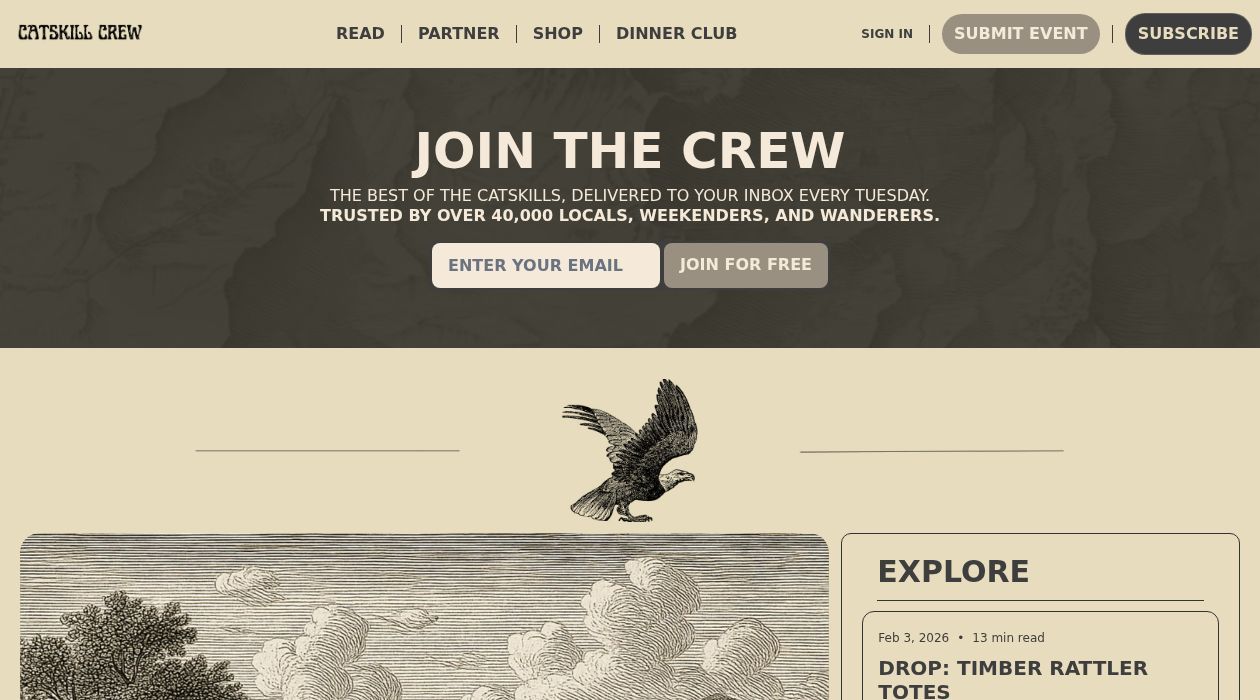This screenshot has height=700, width=1260.
Task: Focus the Enter Your Email field
Action: [x=546, y=265]
